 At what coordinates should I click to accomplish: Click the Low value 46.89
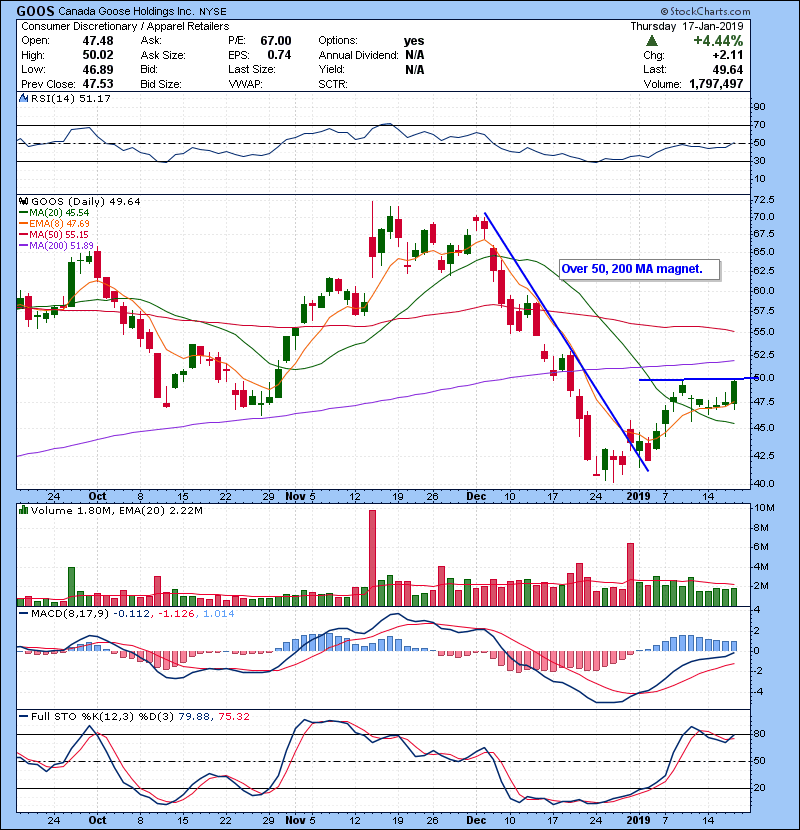[98, 69]
